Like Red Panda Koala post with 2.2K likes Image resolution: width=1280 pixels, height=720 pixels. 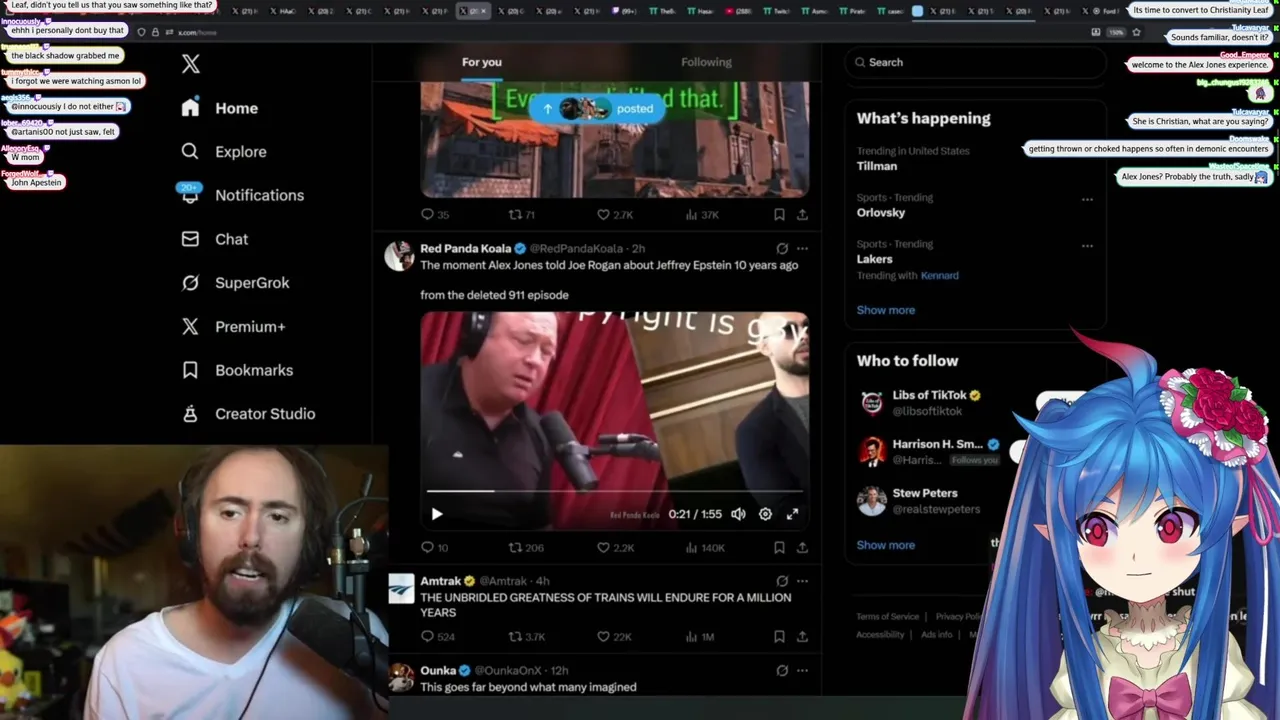[615, 547]
